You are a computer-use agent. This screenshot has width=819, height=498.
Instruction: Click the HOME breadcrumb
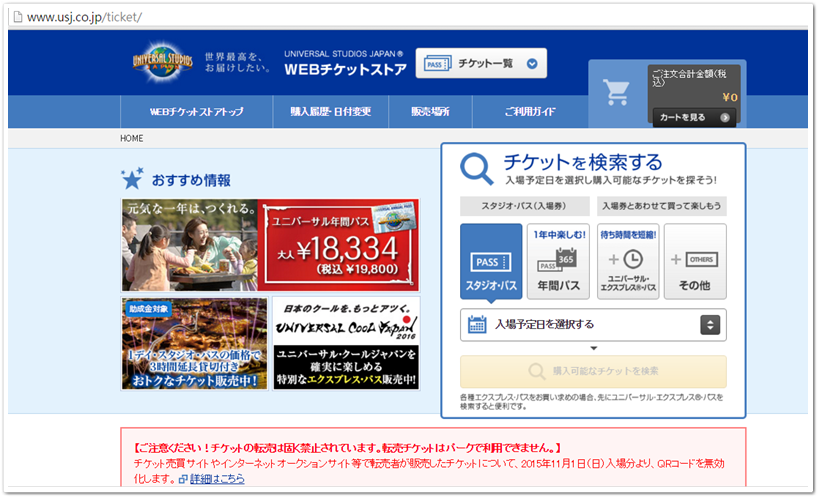132,138
